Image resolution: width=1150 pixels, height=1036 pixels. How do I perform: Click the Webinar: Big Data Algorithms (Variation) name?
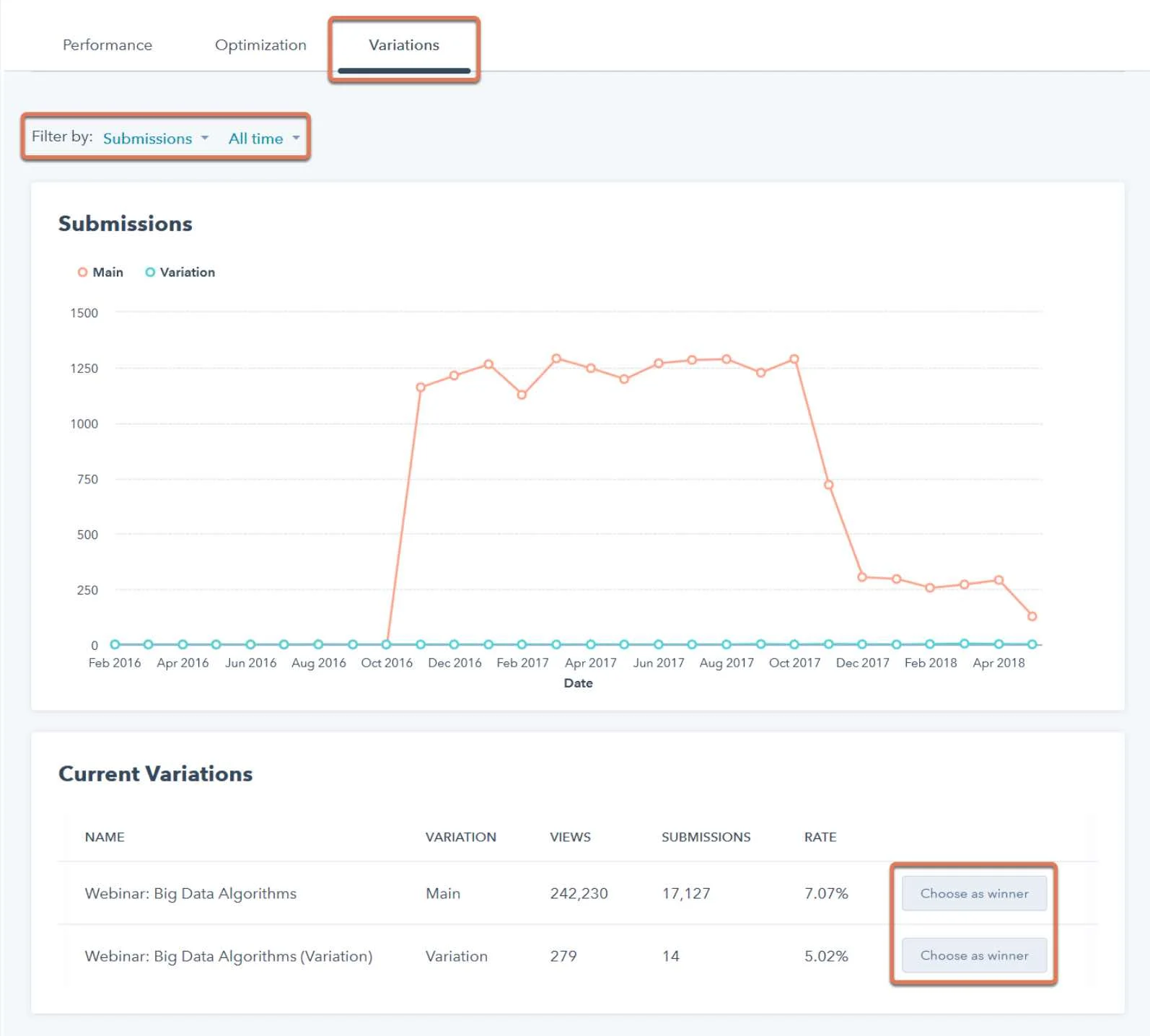click(229, 956)
